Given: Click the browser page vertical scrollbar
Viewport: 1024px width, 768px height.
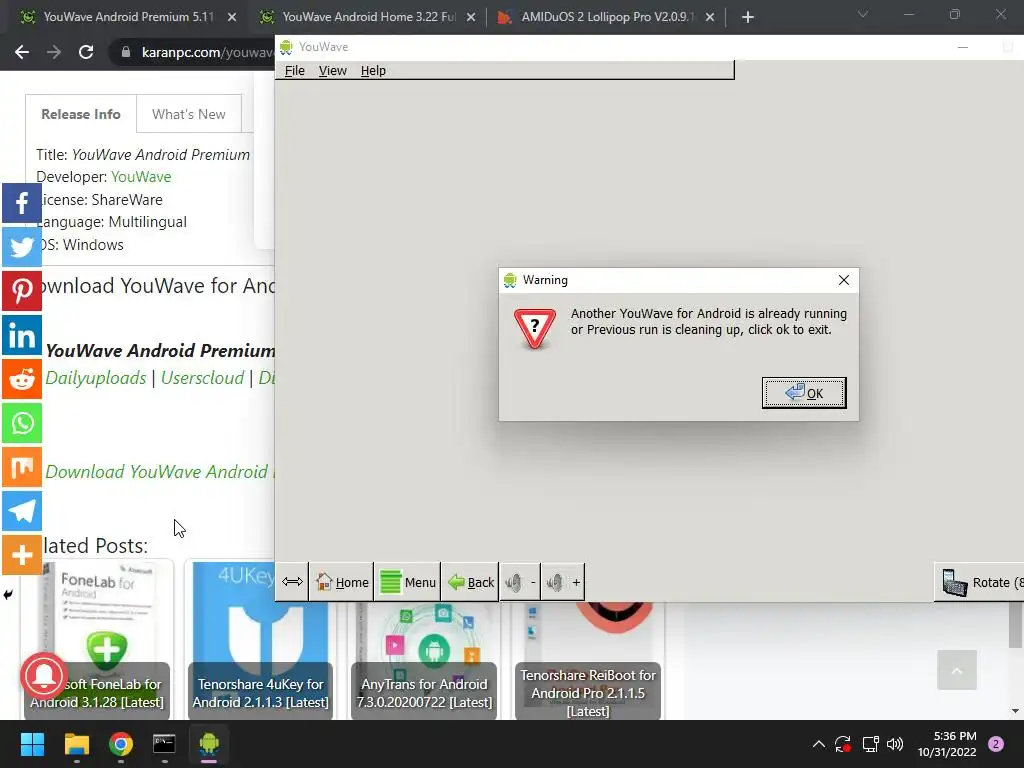Looking at the screenshot, I should tap(1015, 625).
